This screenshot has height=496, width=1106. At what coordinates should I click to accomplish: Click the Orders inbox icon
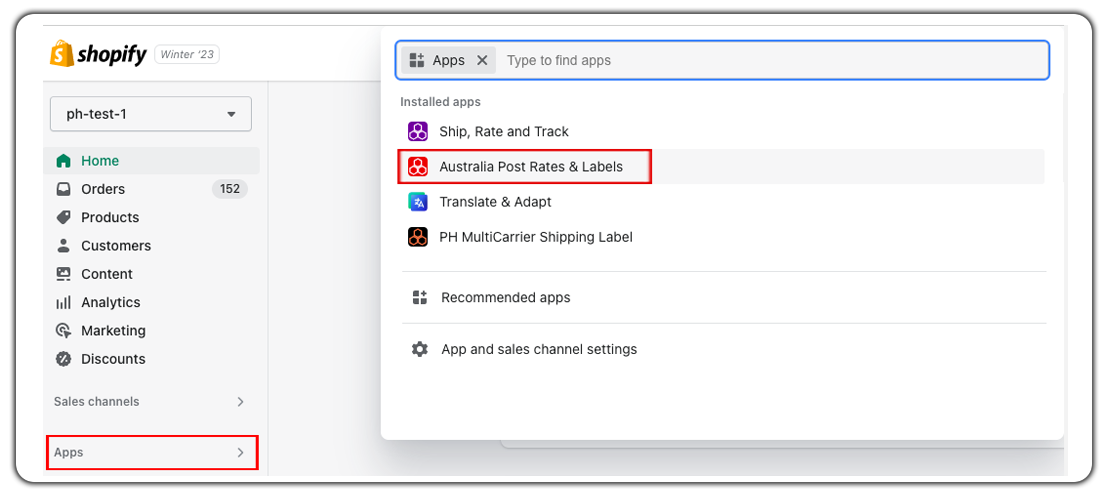(x=63, y=189)
